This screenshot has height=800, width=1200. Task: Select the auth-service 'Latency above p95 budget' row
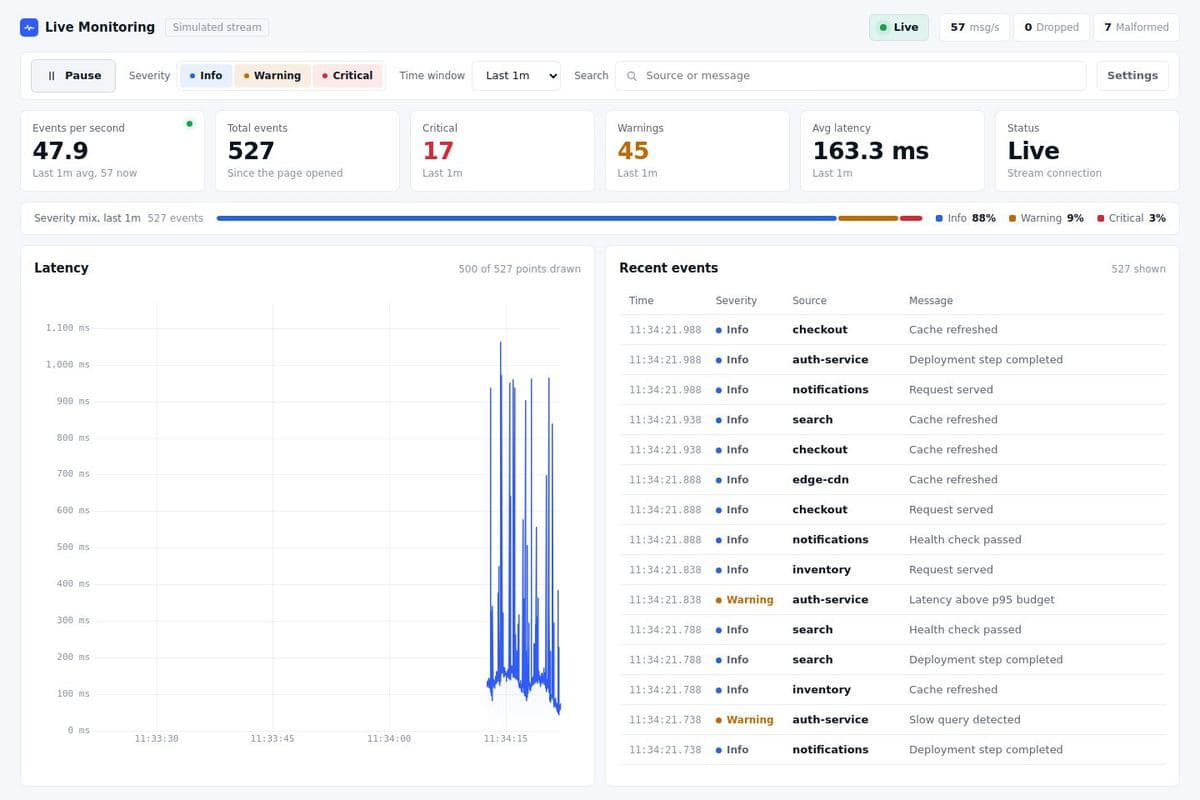pyautogui.click(x=892, y=600)
